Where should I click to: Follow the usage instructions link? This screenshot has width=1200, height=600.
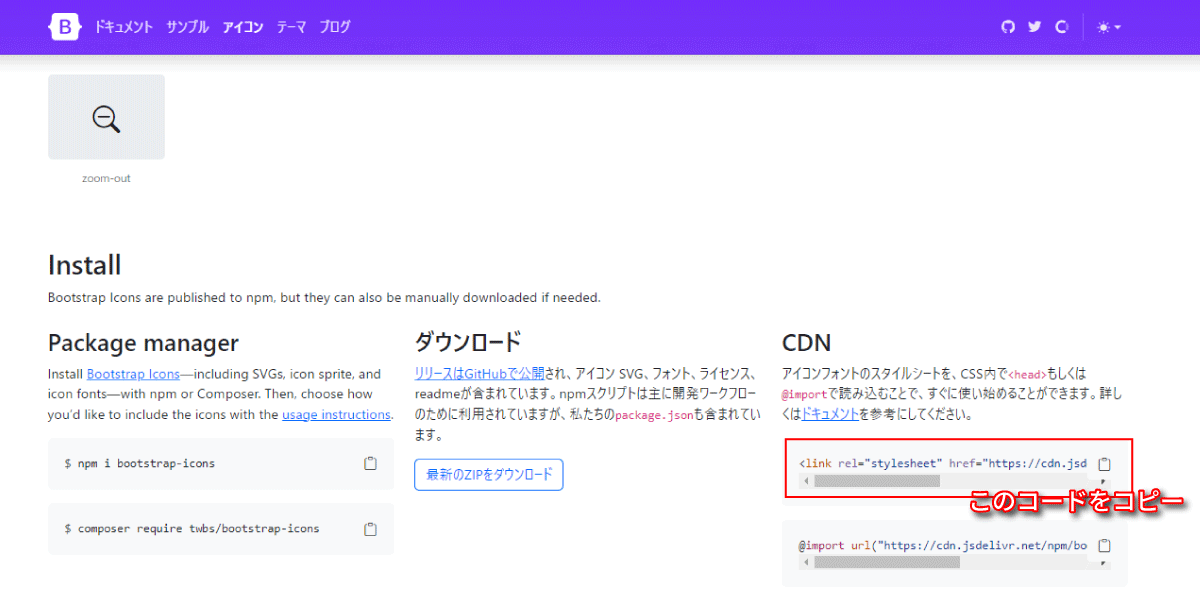pyautogui.click(x=336, y=414)
